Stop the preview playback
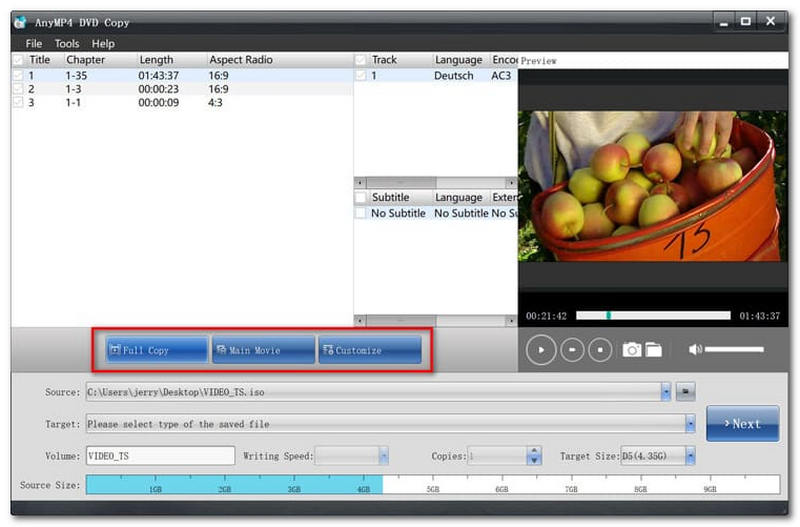Viewport: 800px width, 527px height. (599, 350)
